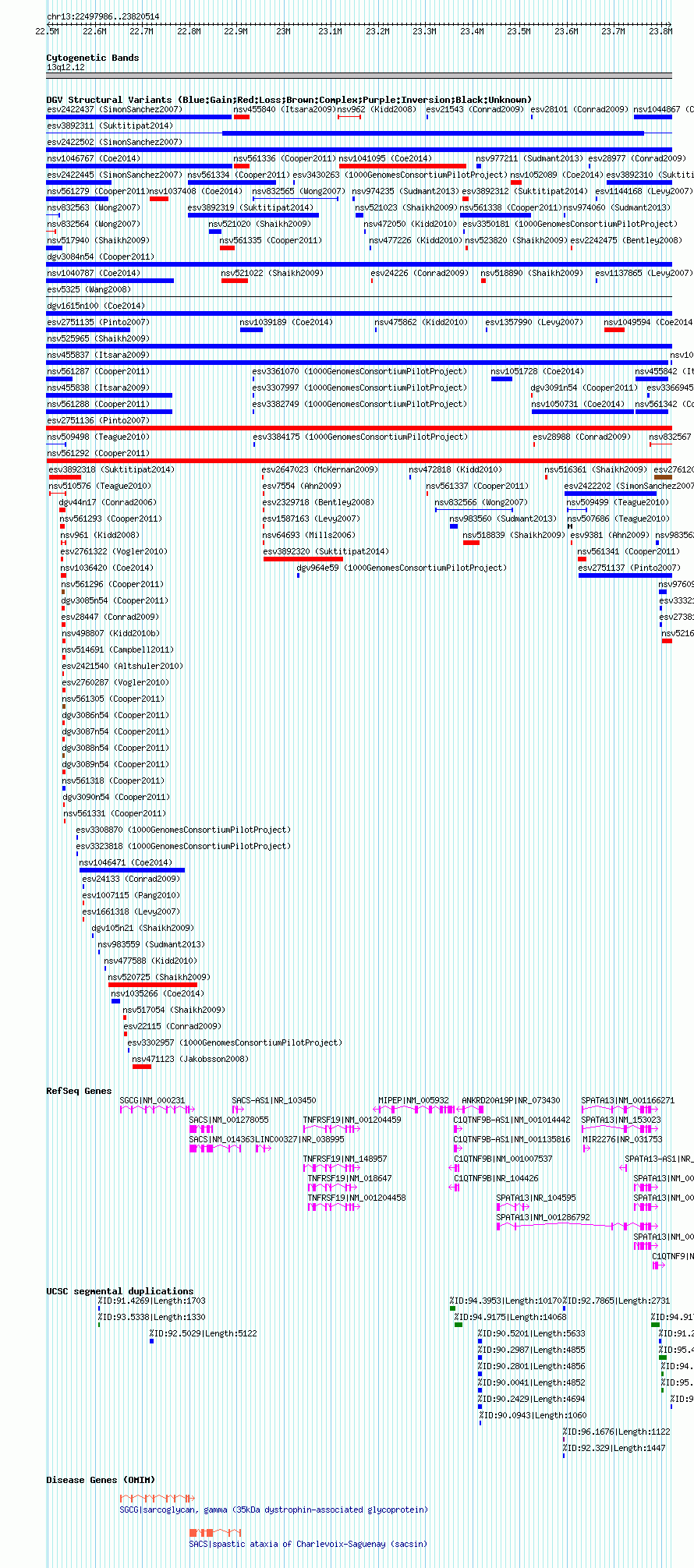The width and height of the screenshot is (694, 1568).
Task: Open duplication %ID:96.1676|Length:1122
Action: point(617,1432)
